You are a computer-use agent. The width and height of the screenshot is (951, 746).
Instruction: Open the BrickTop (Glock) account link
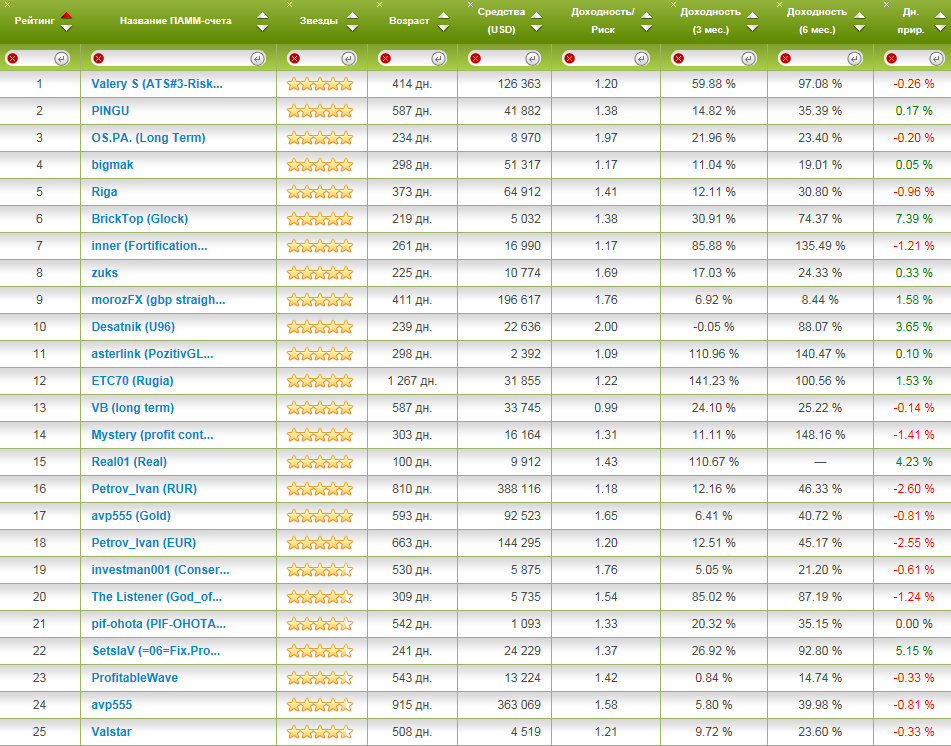[139, 219]
